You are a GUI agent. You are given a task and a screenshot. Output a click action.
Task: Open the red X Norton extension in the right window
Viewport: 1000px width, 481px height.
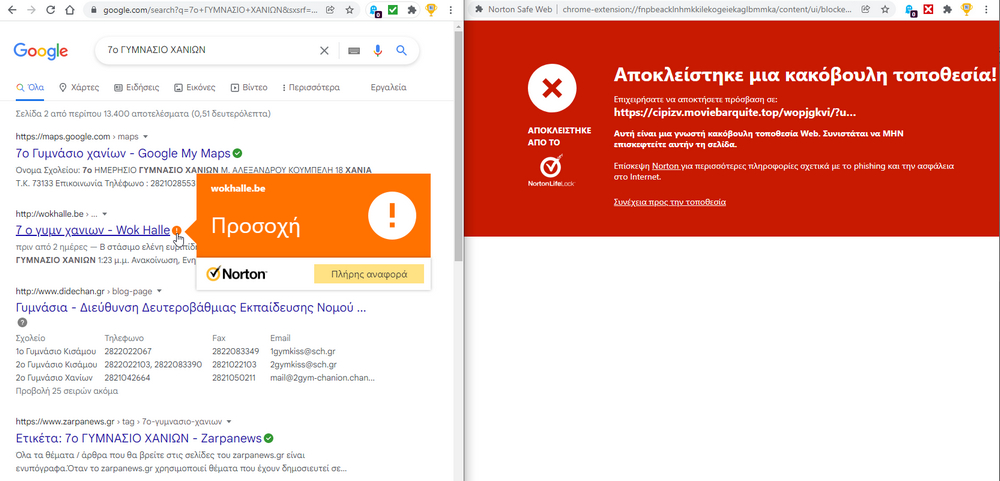[x=929, y=10]
